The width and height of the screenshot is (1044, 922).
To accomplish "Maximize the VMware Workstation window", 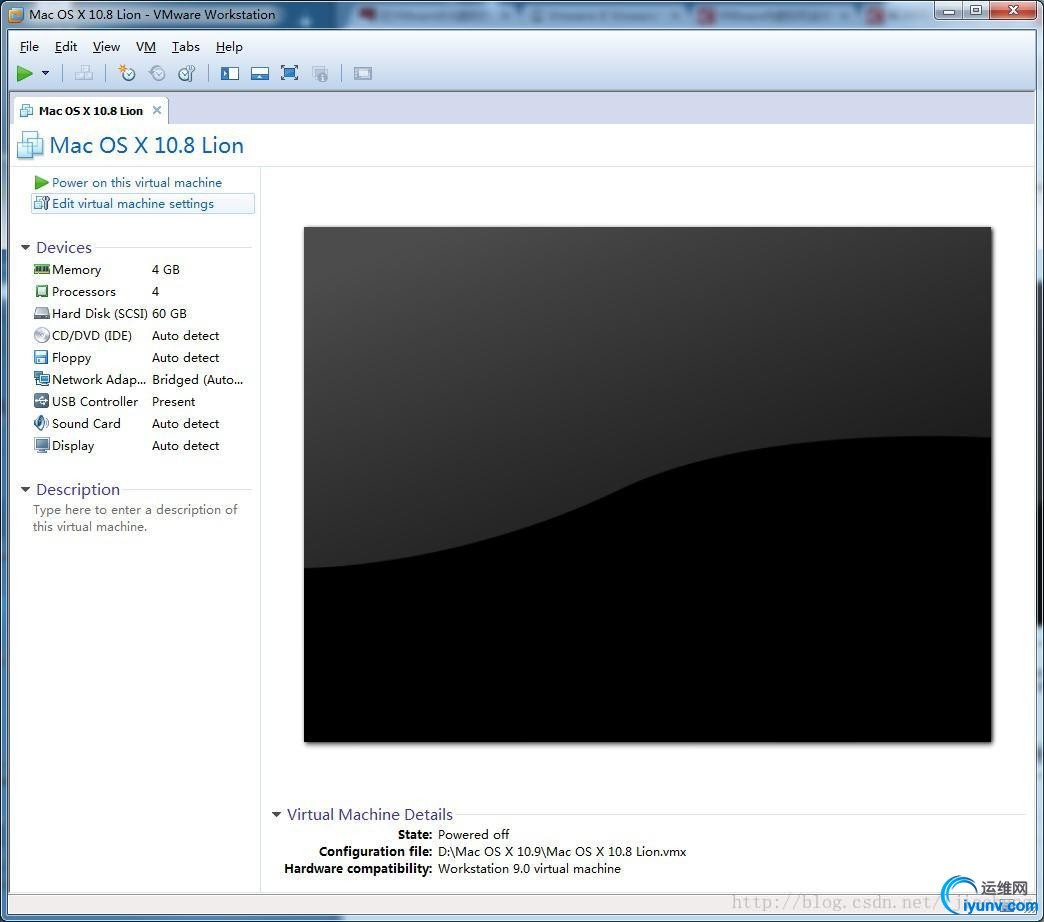I will tap(976, 11).
